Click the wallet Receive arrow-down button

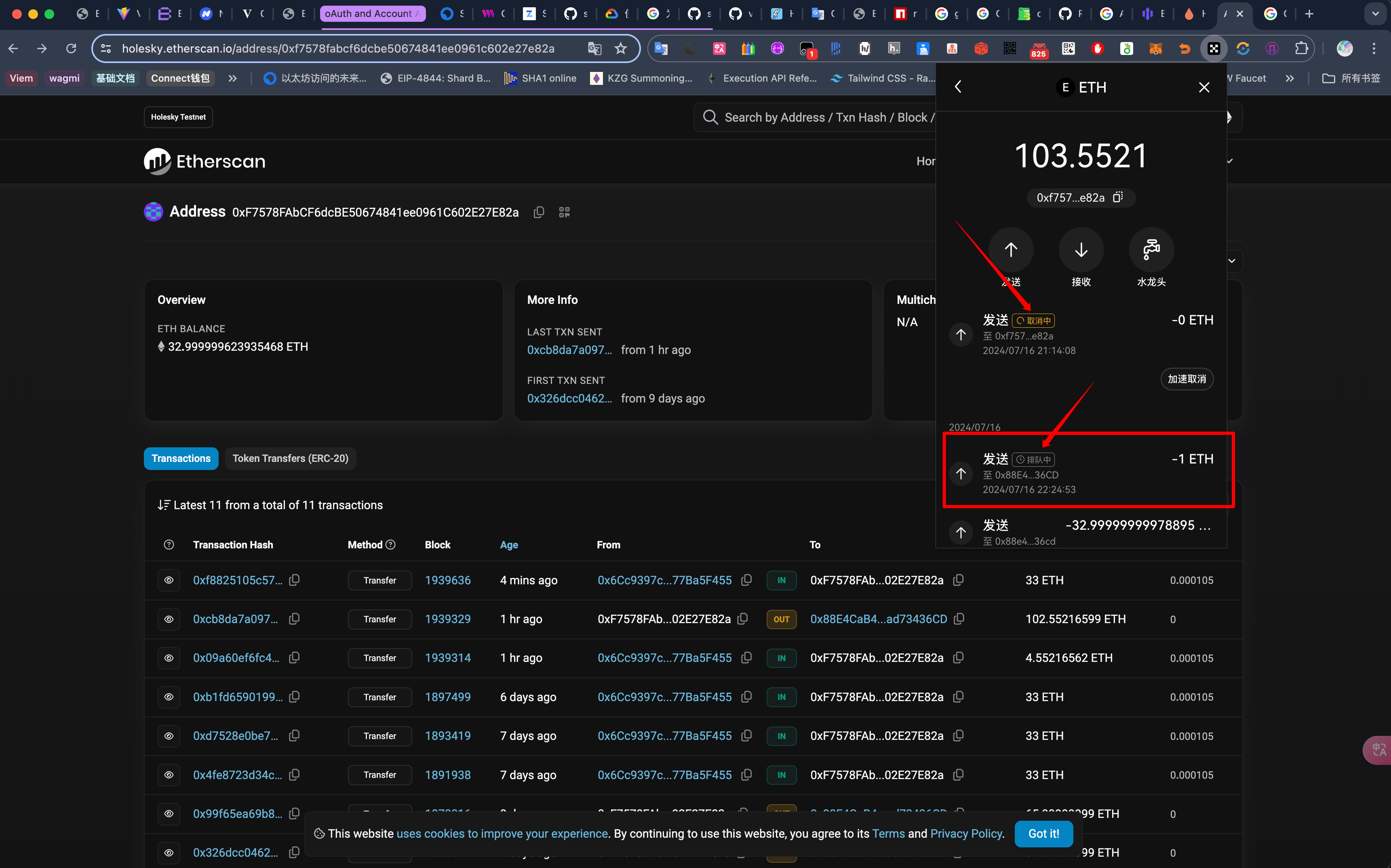pyautogui.click(x=1081, y=250)
